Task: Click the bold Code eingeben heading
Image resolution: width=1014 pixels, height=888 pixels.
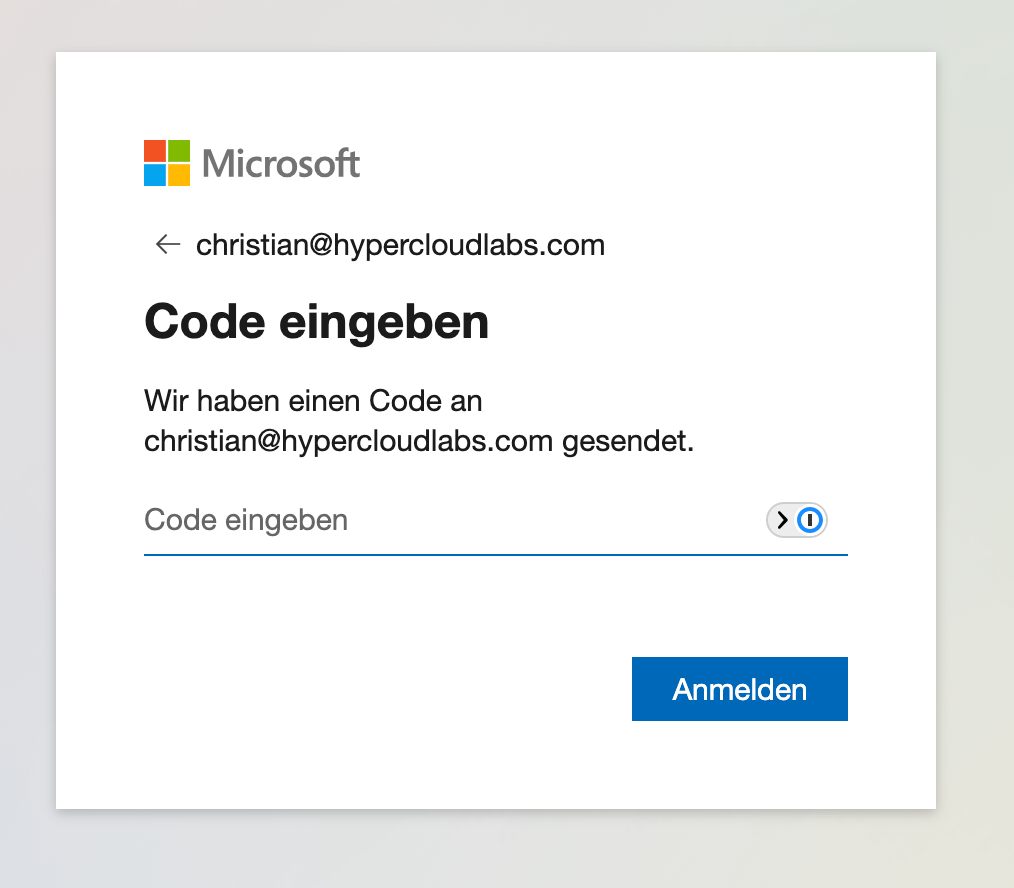Action: [317, 322]
